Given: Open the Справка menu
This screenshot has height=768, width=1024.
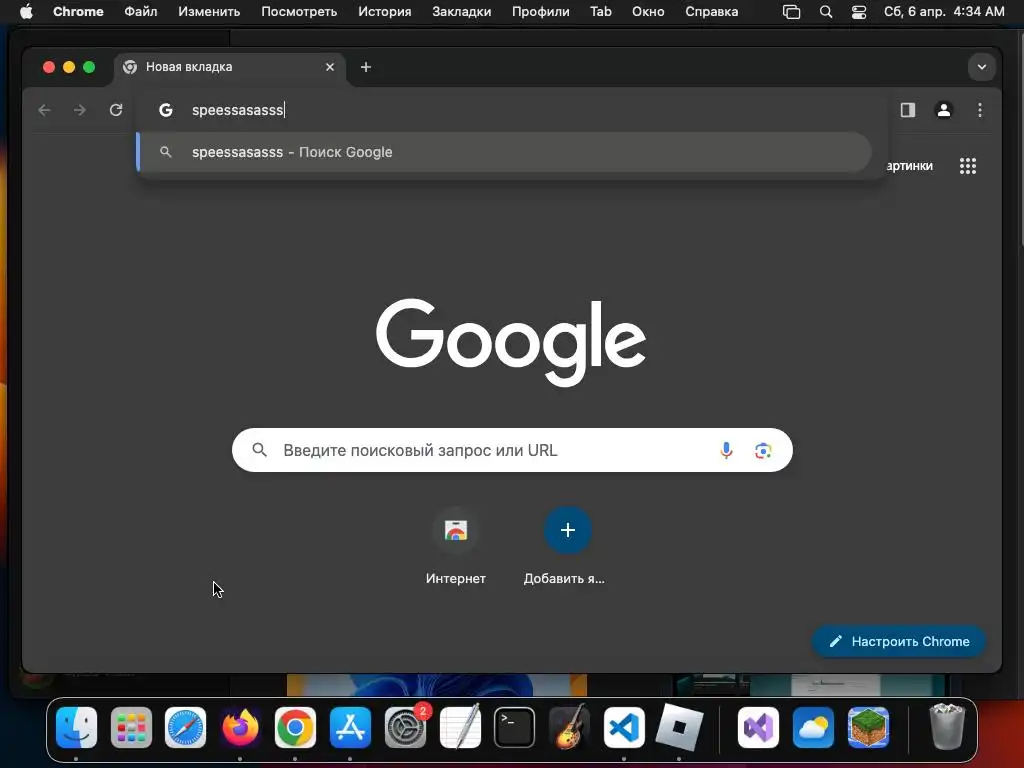Looking at the screenshot, I should (x=711, y=12).
